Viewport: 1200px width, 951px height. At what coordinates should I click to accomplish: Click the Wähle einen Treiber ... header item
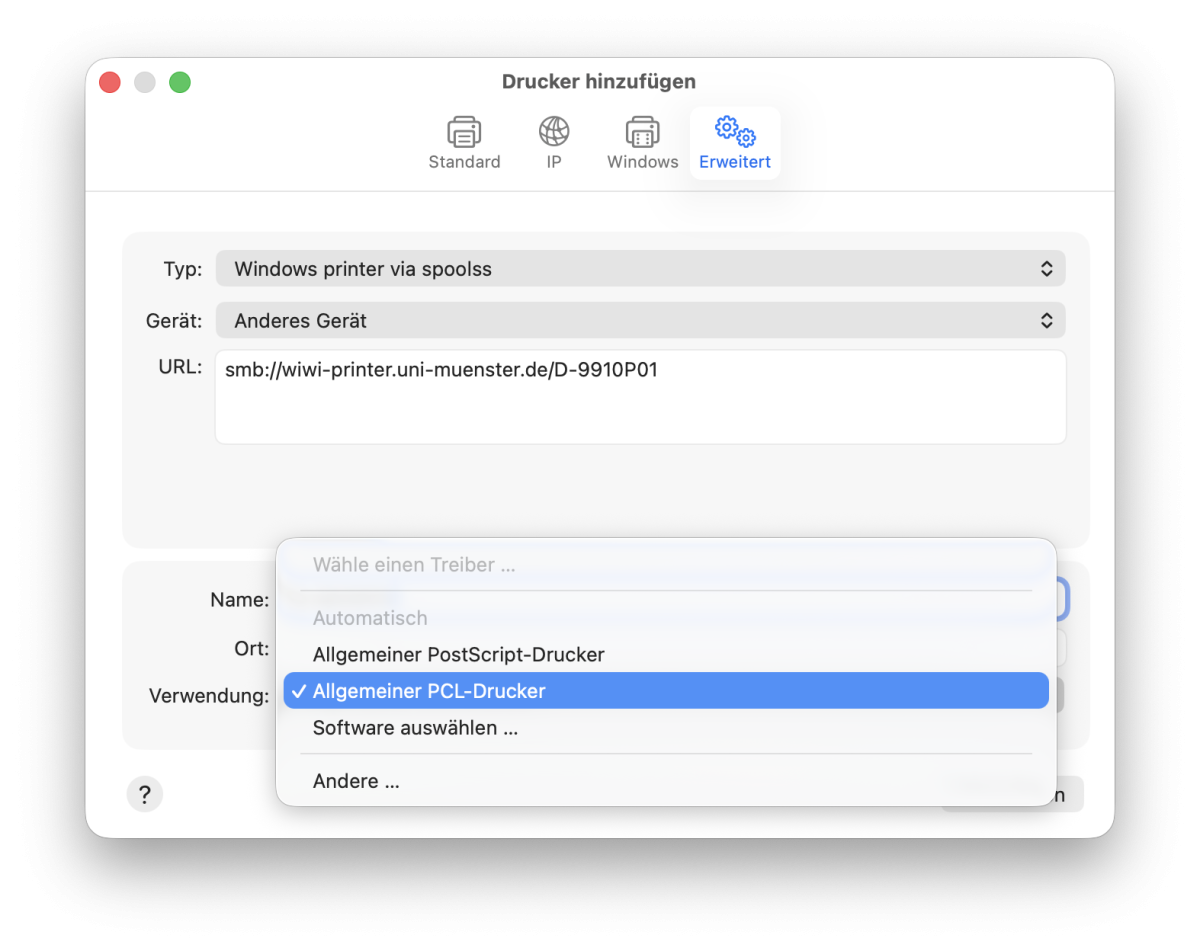pos(414,565)
